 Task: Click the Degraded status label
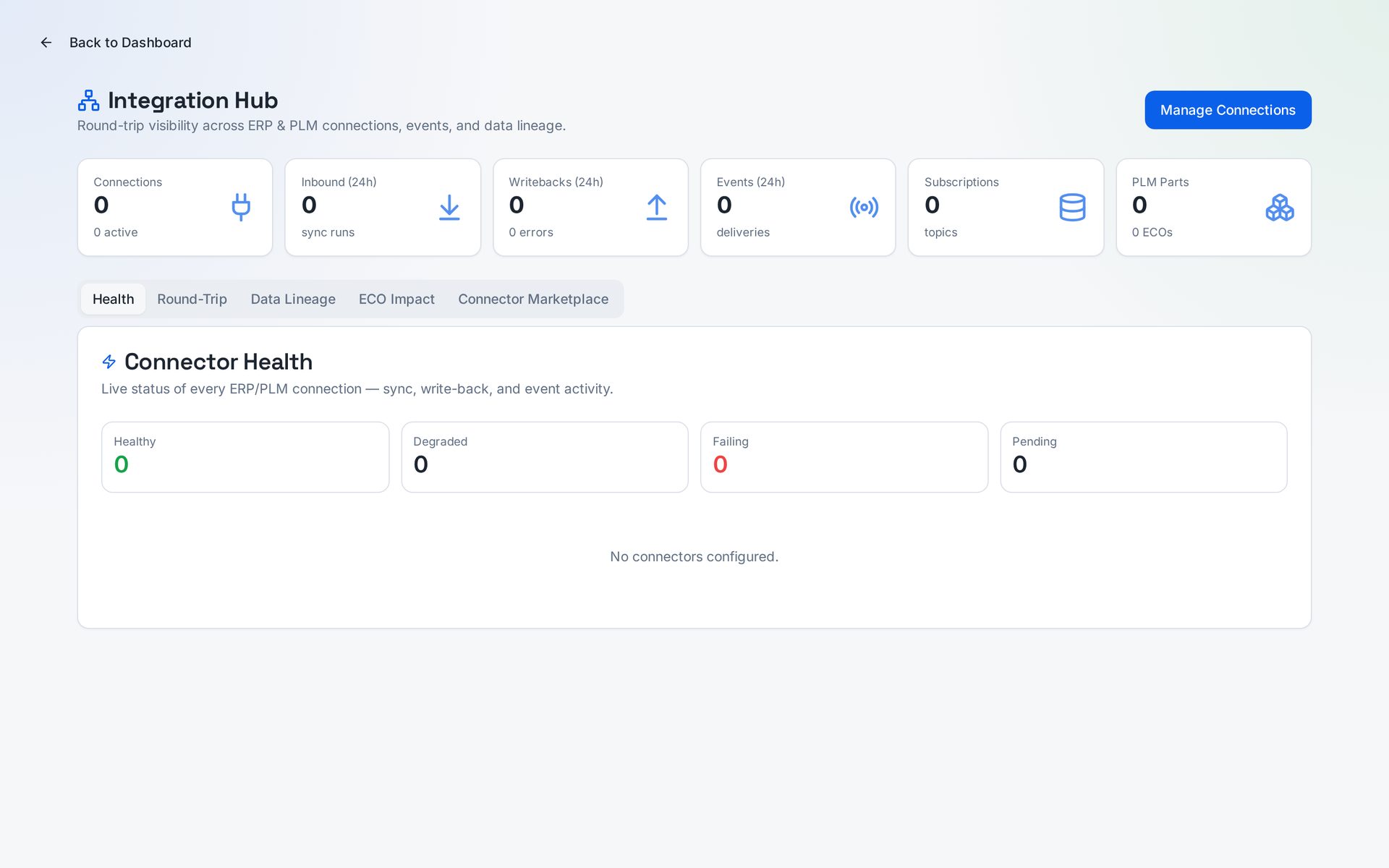click(440, 442)
